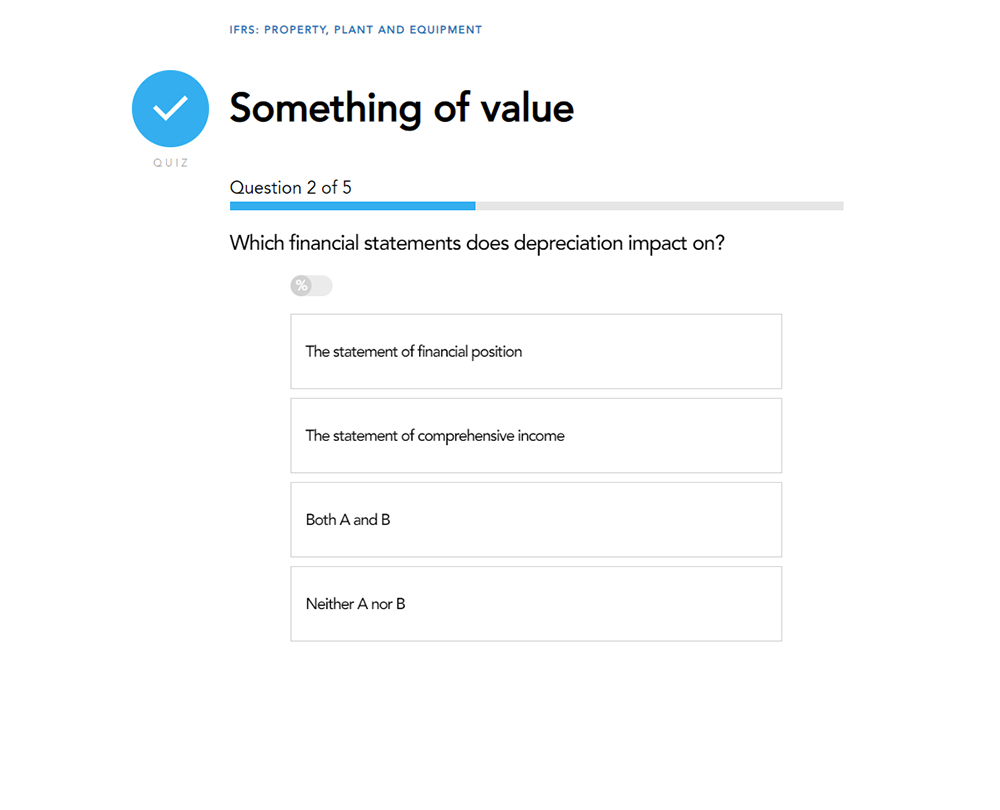Click the word 'depreciation' in the question
Screen dimensions: 1000x810
click(567, 242)
